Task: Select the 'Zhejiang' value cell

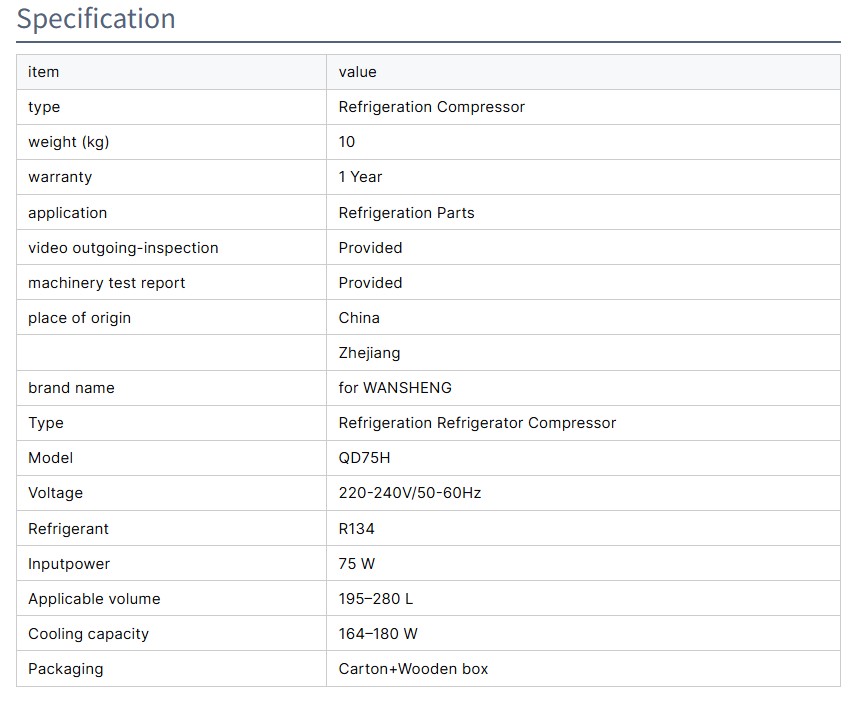Action: 369,353
